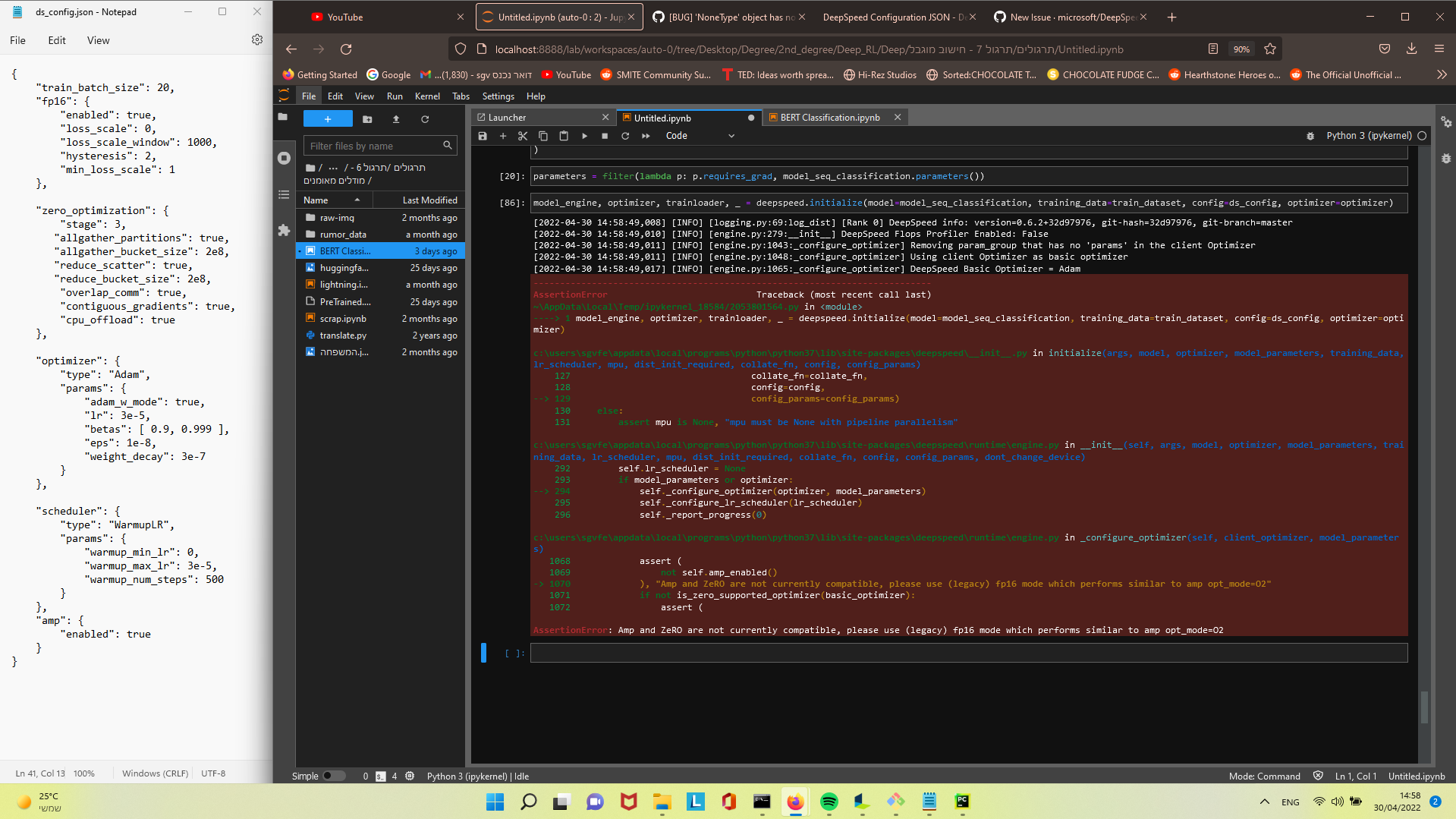1456x819 pixels.
Task: Upload files to the file browser
Action: pyautogui.click(x=395, y=119)
